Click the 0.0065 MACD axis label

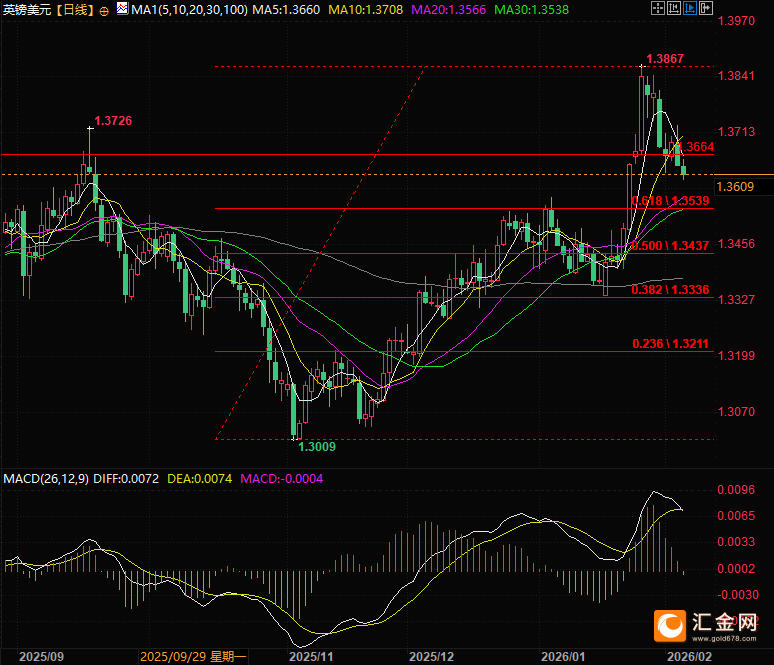click(x=736, y=516)
